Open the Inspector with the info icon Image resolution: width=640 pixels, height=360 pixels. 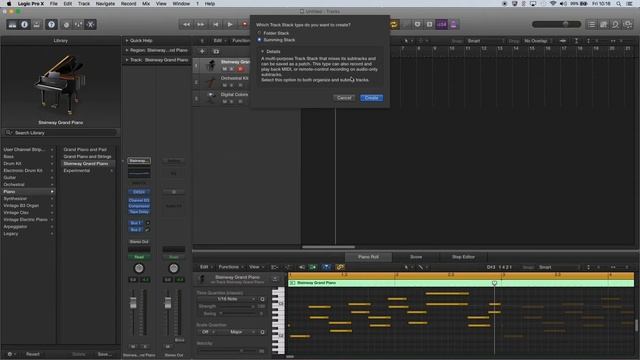click(24, 24)
